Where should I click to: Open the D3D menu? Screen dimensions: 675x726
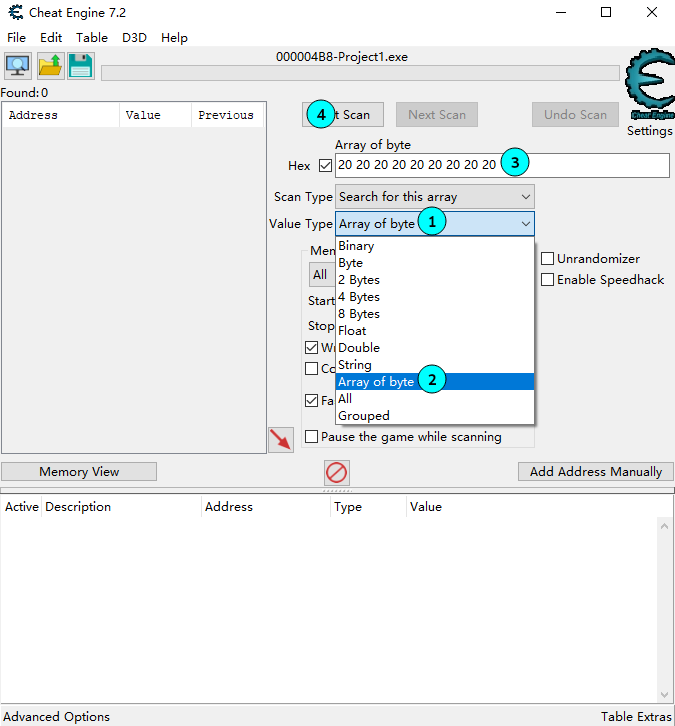click(134, 38)
